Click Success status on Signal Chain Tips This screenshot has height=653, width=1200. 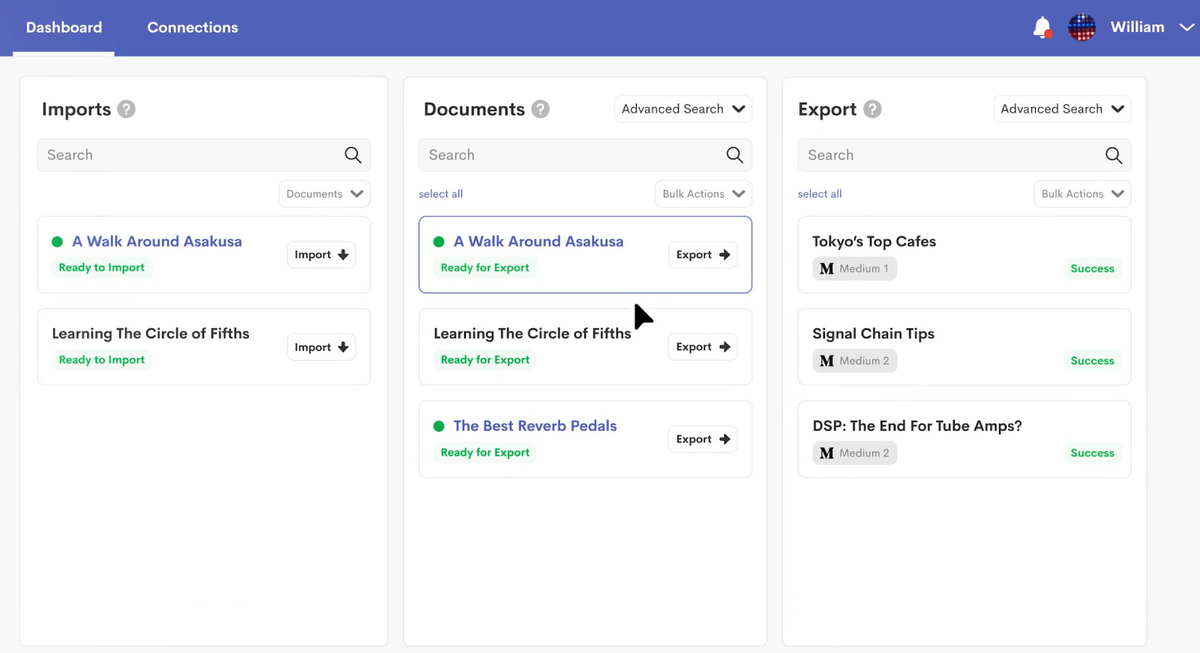coord(1092,361)
